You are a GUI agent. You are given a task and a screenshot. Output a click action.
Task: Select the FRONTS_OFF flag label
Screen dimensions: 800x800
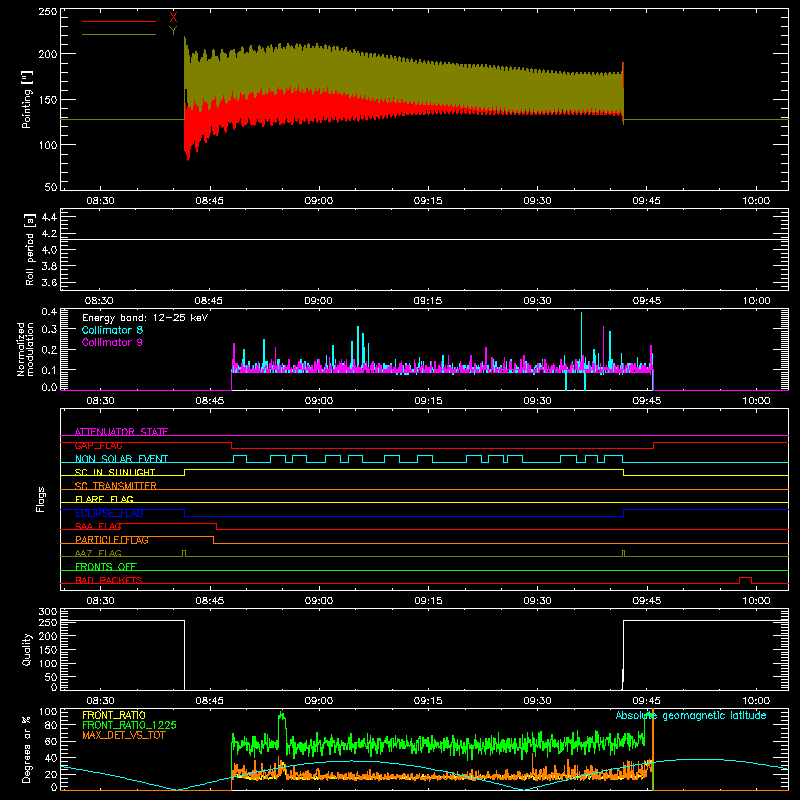coord(106,567)
